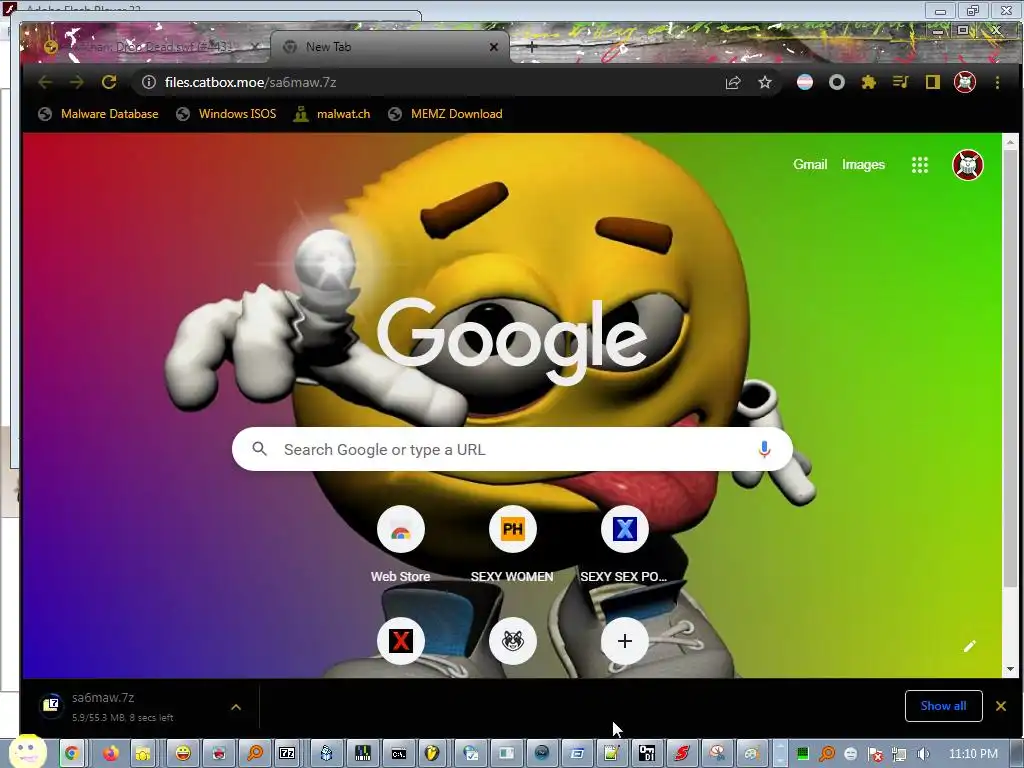Toggle the Chrome side panel

click(933, 82)
